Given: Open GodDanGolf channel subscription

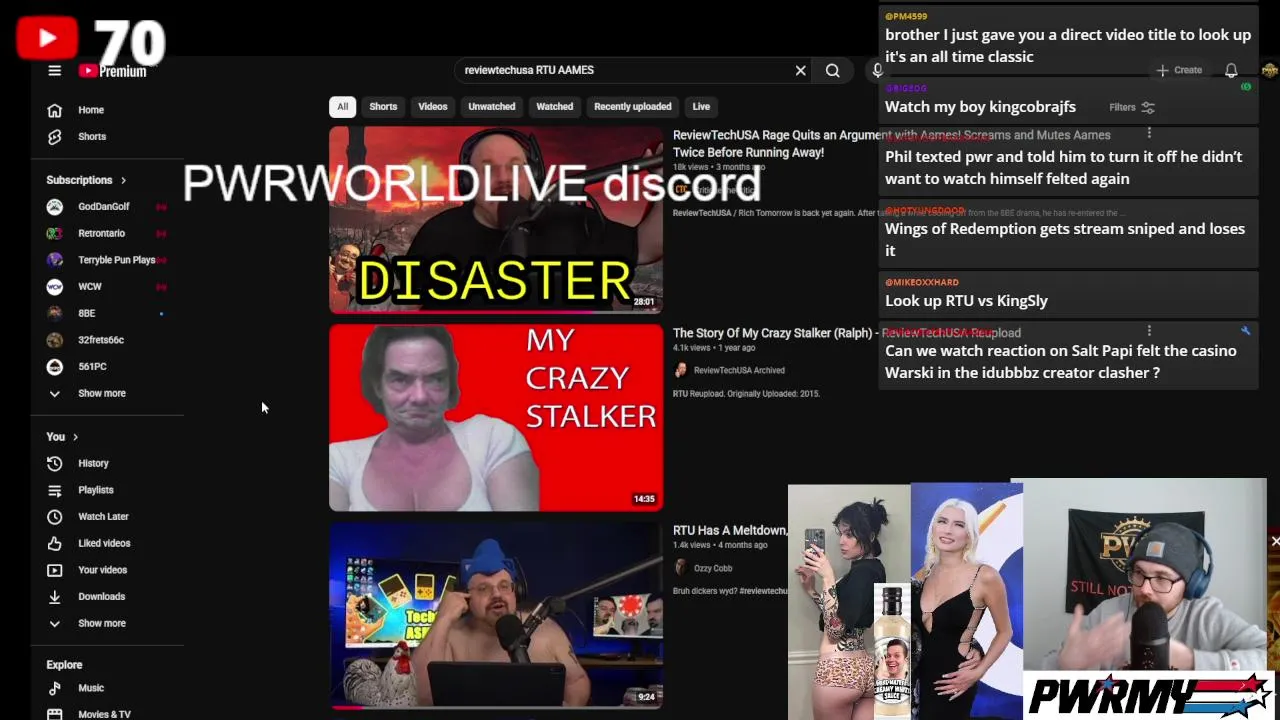Looking at the screenshot, I should click(106, 207).
